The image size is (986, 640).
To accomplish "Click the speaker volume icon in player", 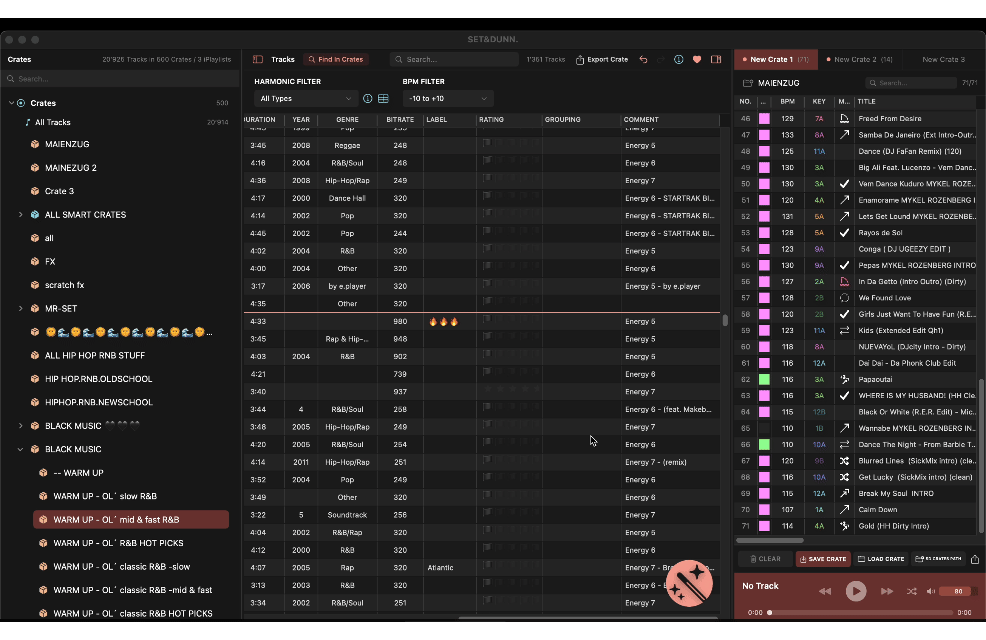I will 931,591.
